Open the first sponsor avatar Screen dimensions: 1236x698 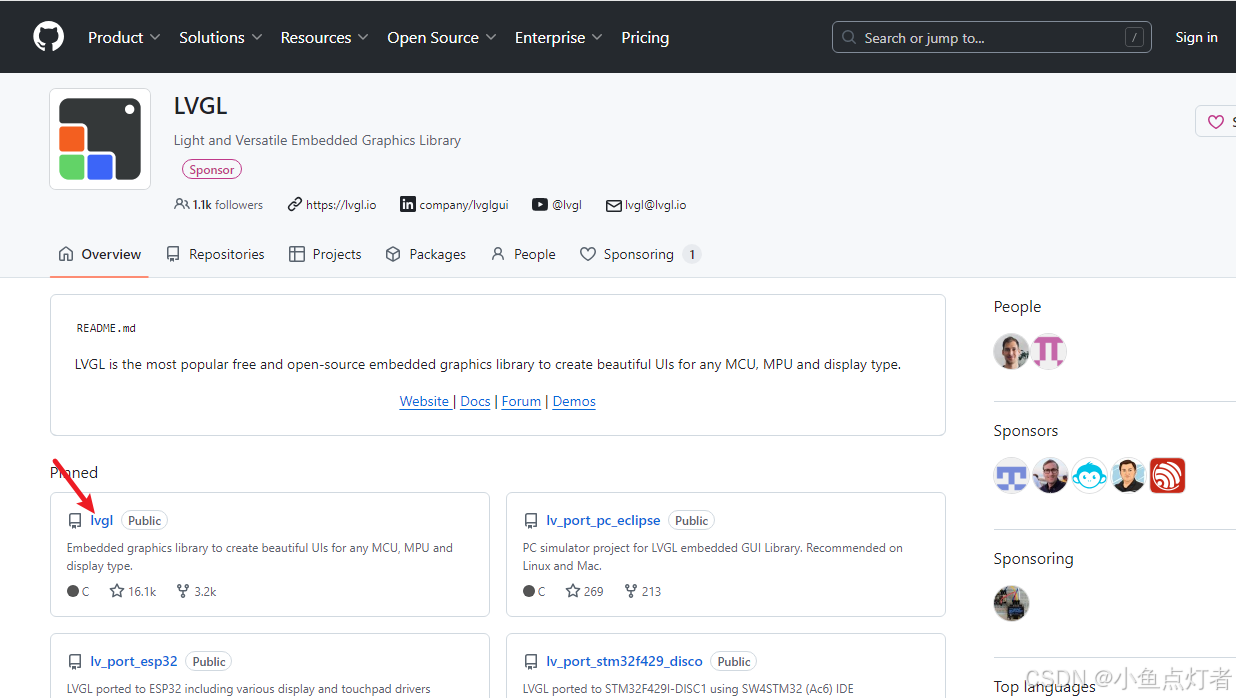(1011, 475)
